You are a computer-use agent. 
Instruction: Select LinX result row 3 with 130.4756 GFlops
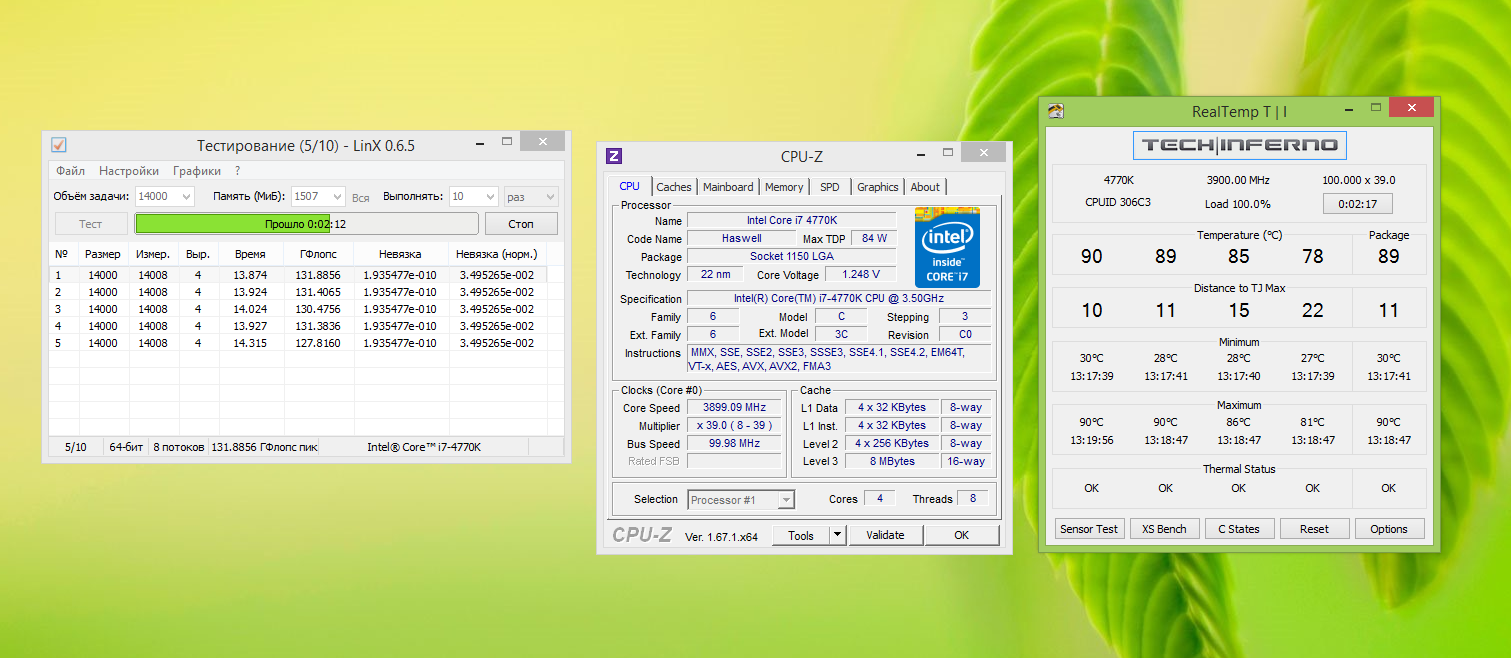[x=298, y=309]
